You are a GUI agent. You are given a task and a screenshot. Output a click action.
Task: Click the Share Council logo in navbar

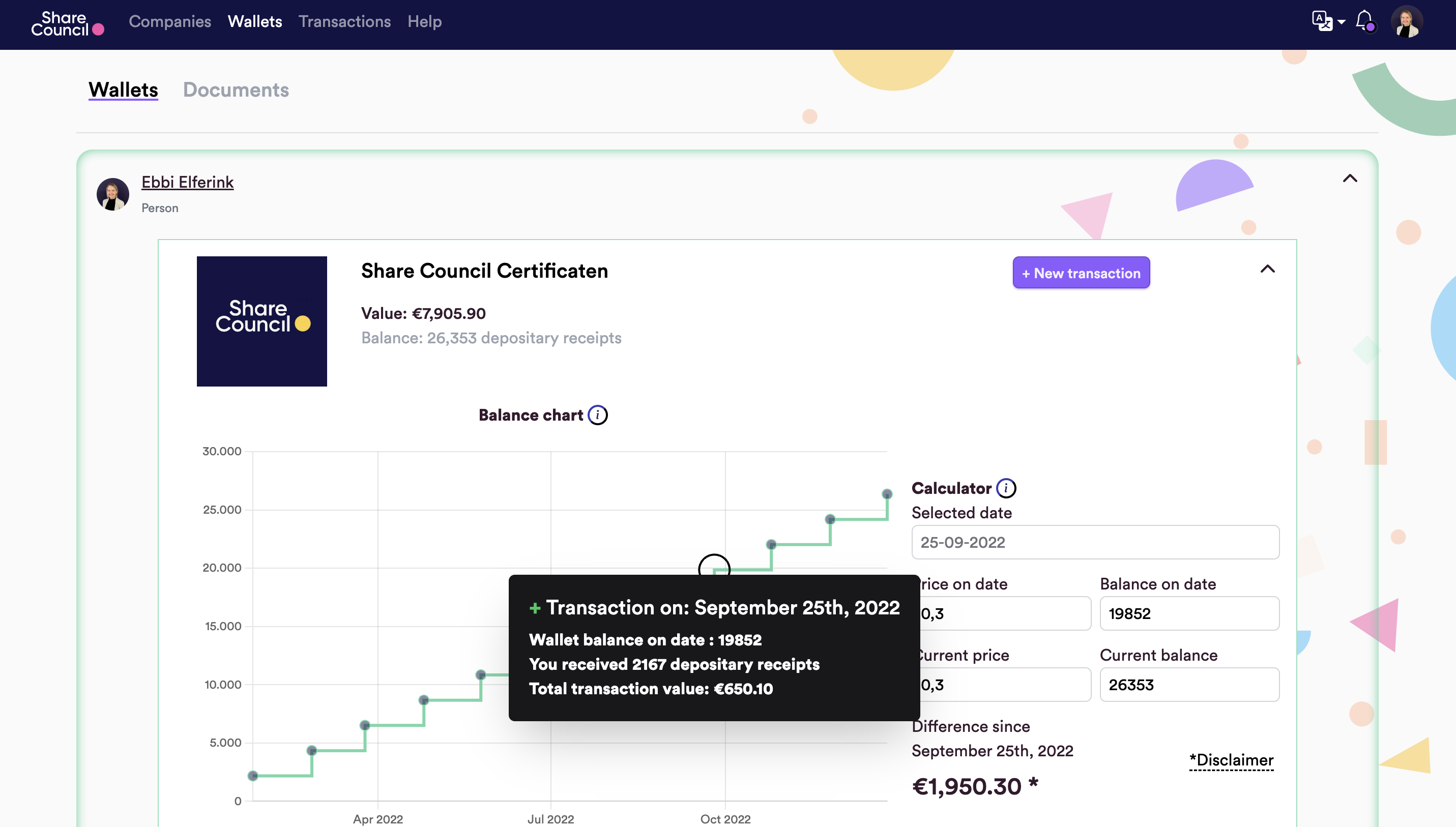68,24
